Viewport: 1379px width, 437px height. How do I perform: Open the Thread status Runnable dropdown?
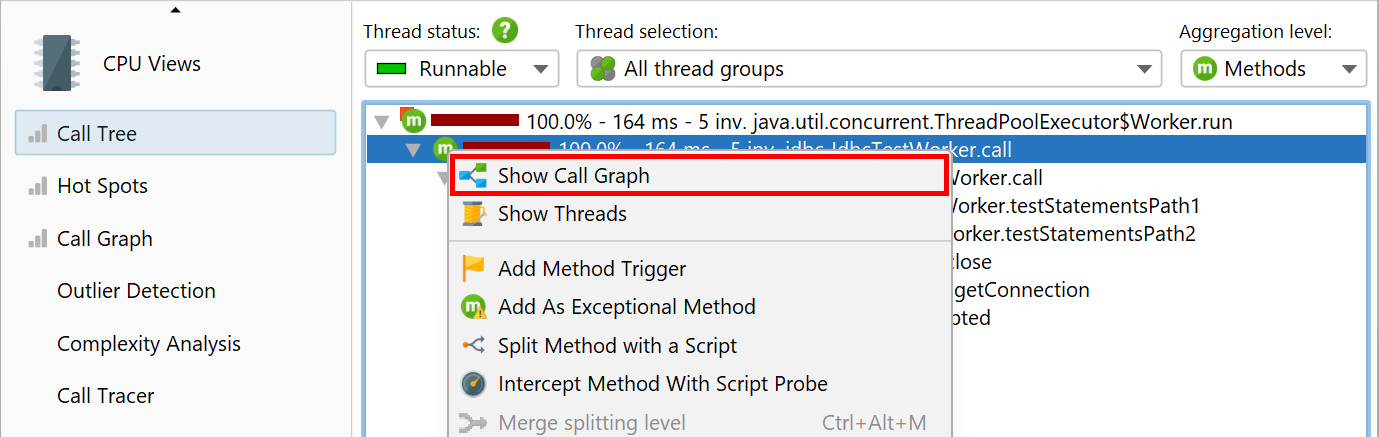point(461,69)
